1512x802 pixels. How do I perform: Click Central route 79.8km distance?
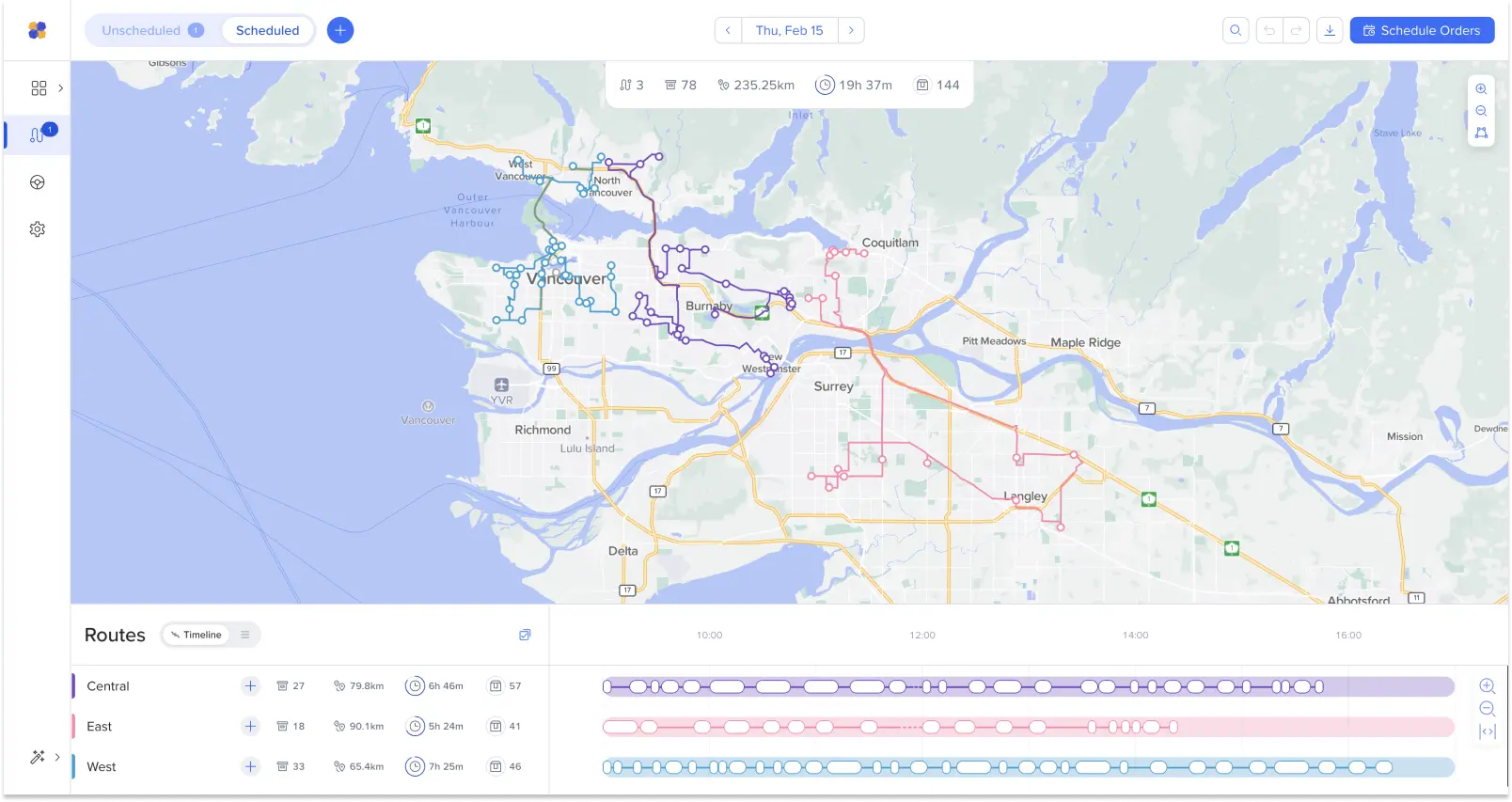358,686
